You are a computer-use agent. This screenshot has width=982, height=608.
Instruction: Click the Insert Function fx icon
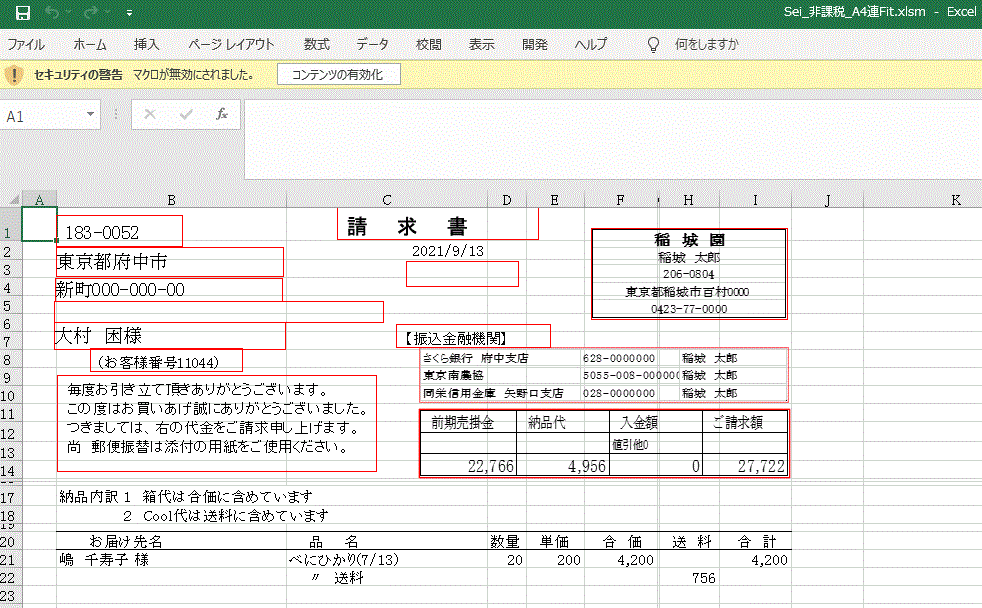point(222,114)
